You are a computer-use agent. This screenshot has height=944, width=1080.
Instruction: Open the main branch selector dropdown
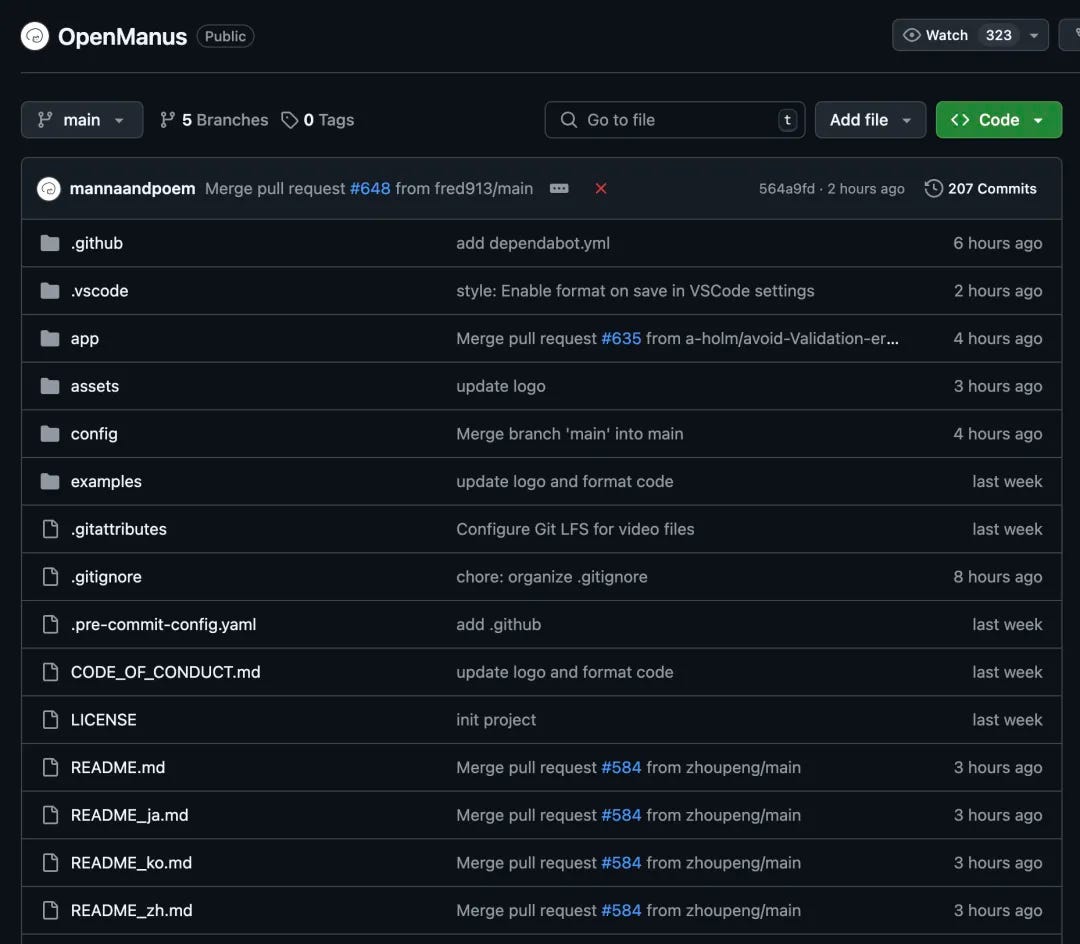(x=82, y=120)
